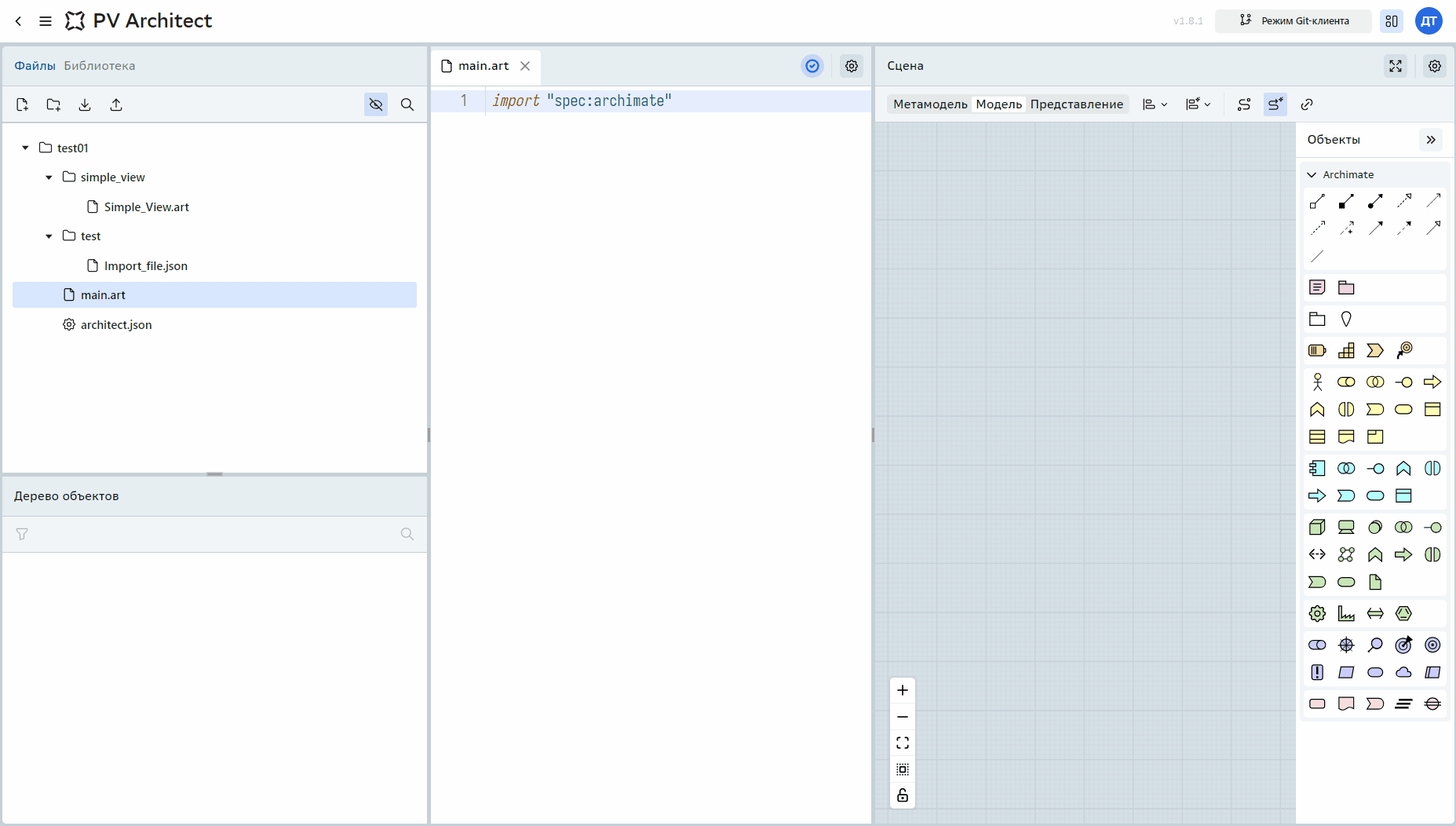
Task: Open the layout dropdown in scene toolbar
Action: click(1199, 104)
